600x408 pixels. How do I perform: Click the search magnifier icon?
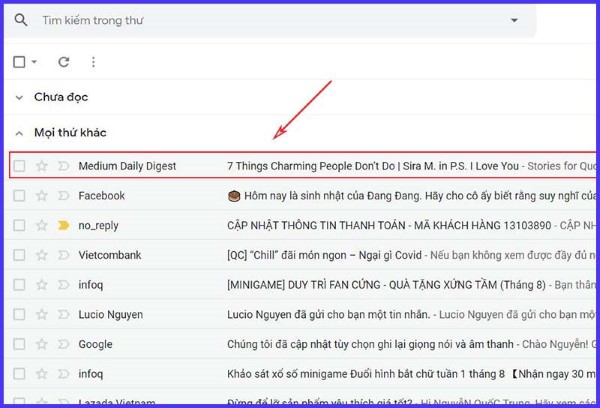(21, 20)
